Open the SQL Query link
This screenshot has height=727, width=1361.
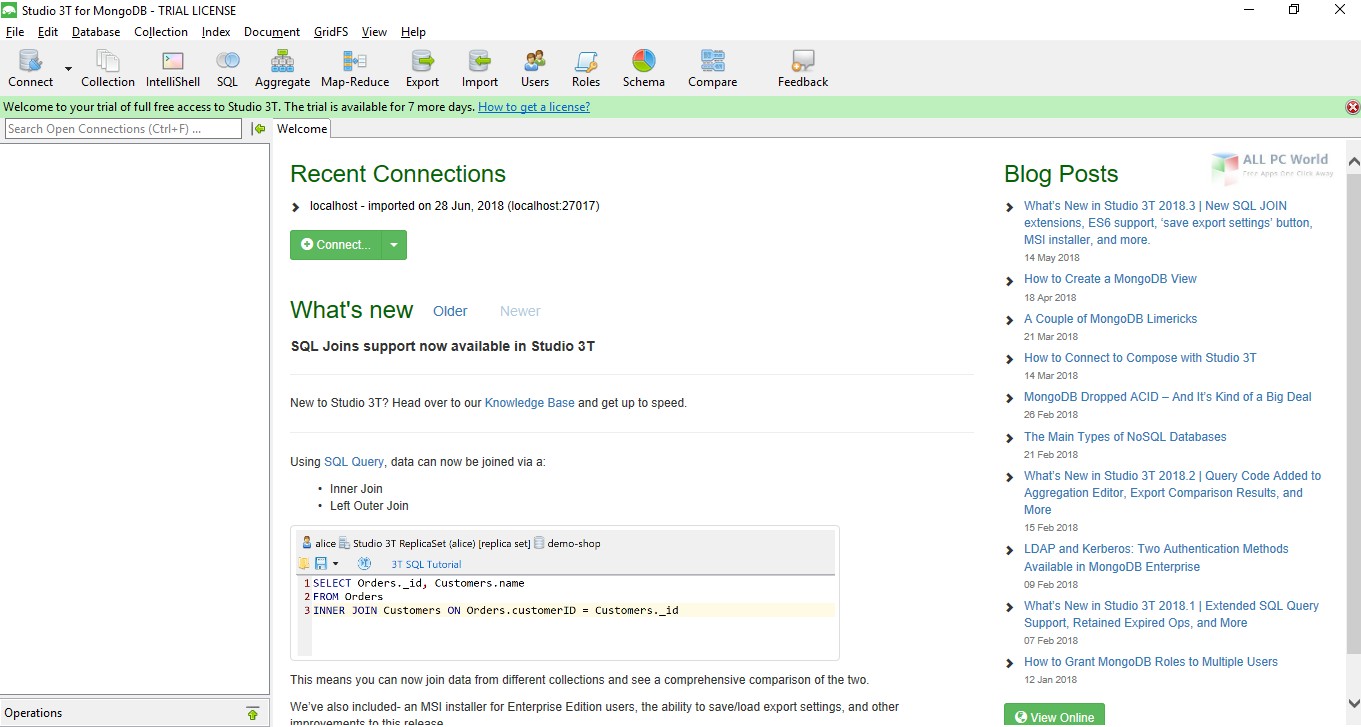[354, 462]
